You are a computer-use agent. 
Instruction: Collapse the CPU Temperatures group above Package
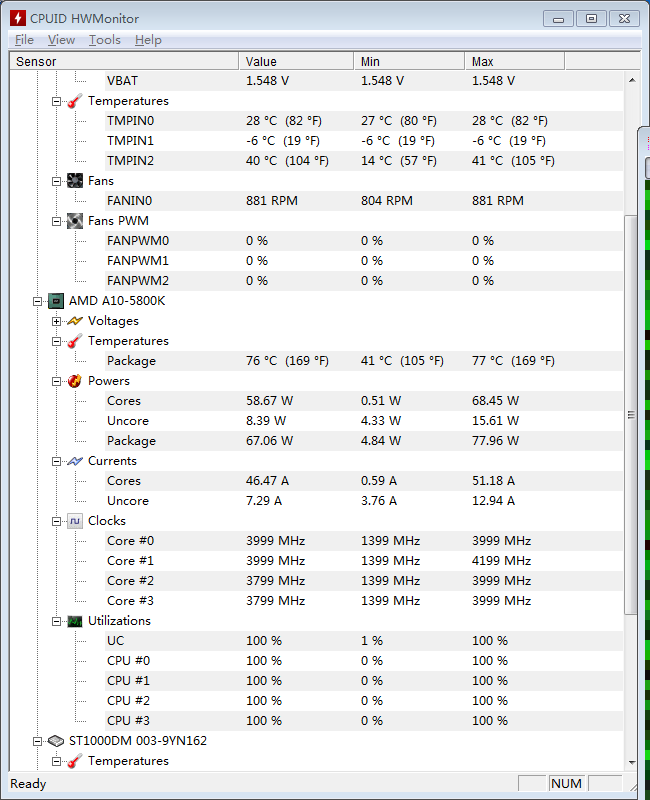click(x=56, y=341)
